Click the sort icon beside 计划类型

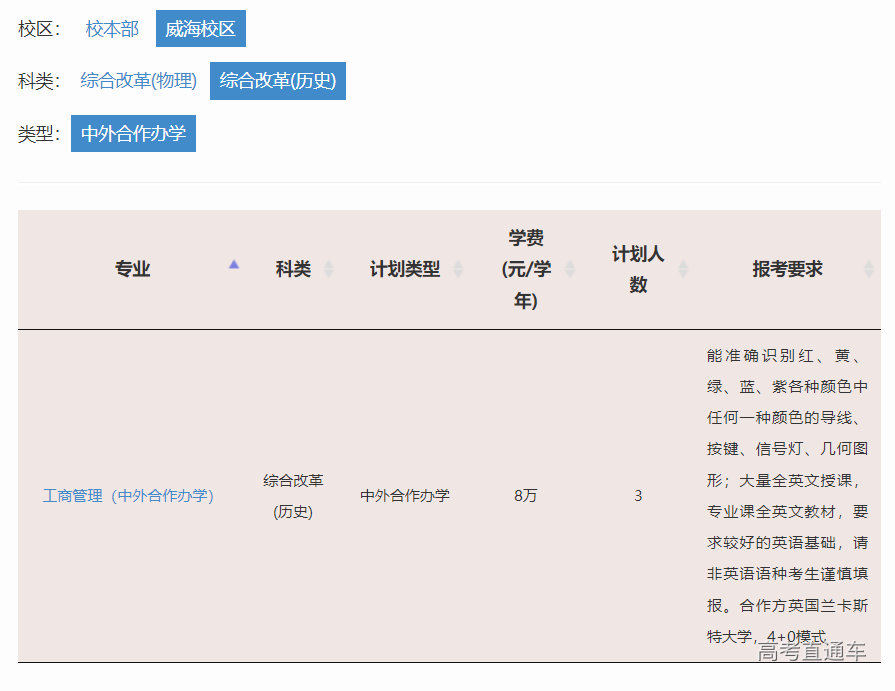pos(458,268)
